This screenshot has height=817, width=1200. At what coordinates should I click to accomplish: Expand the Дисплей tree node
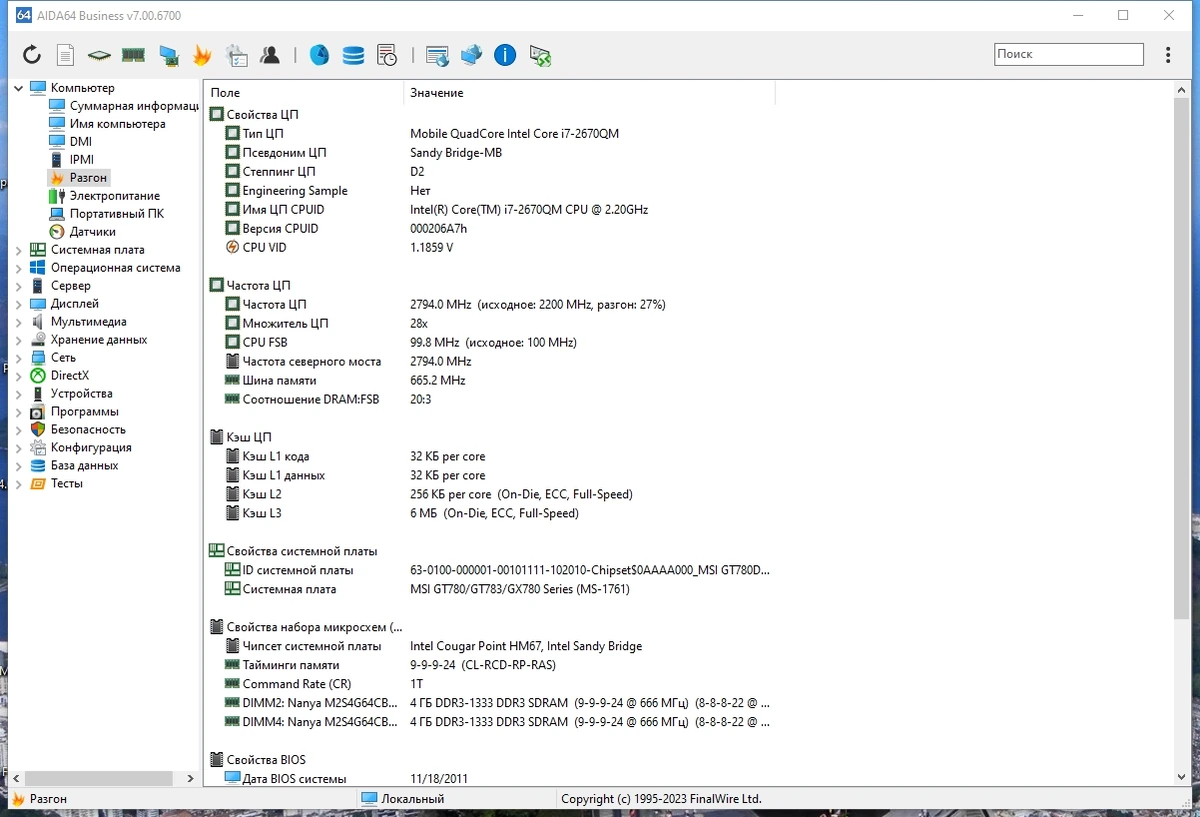[18, 304]
